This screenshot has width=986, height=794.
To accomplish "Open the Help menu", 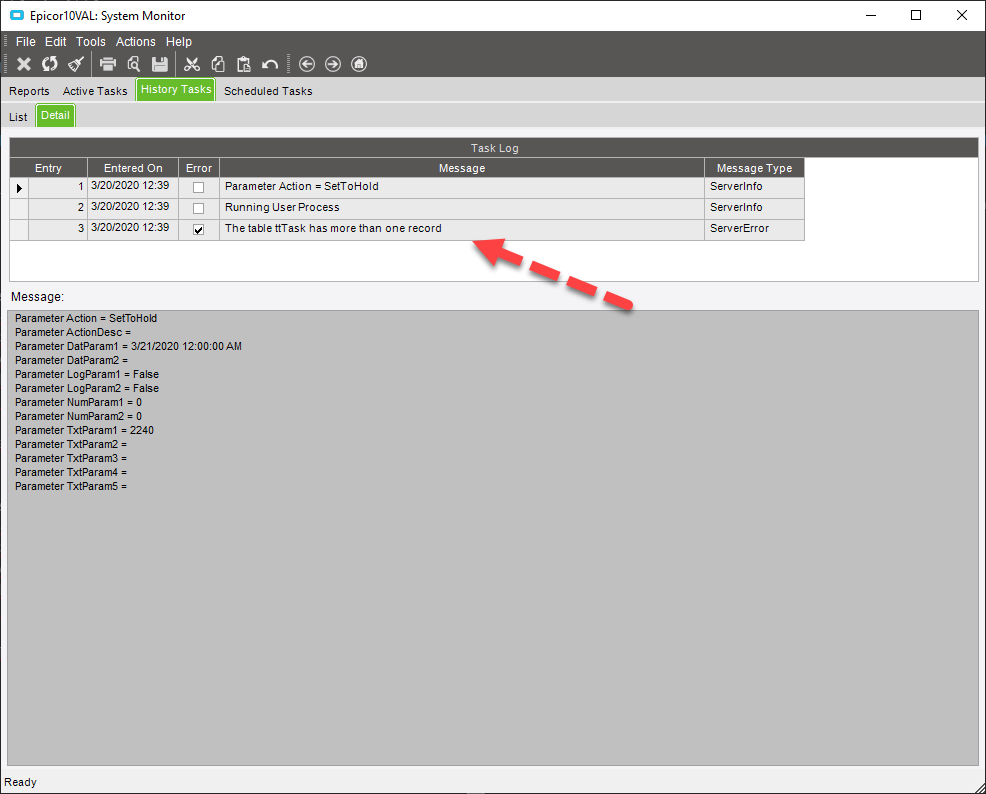I will point(179,41).
